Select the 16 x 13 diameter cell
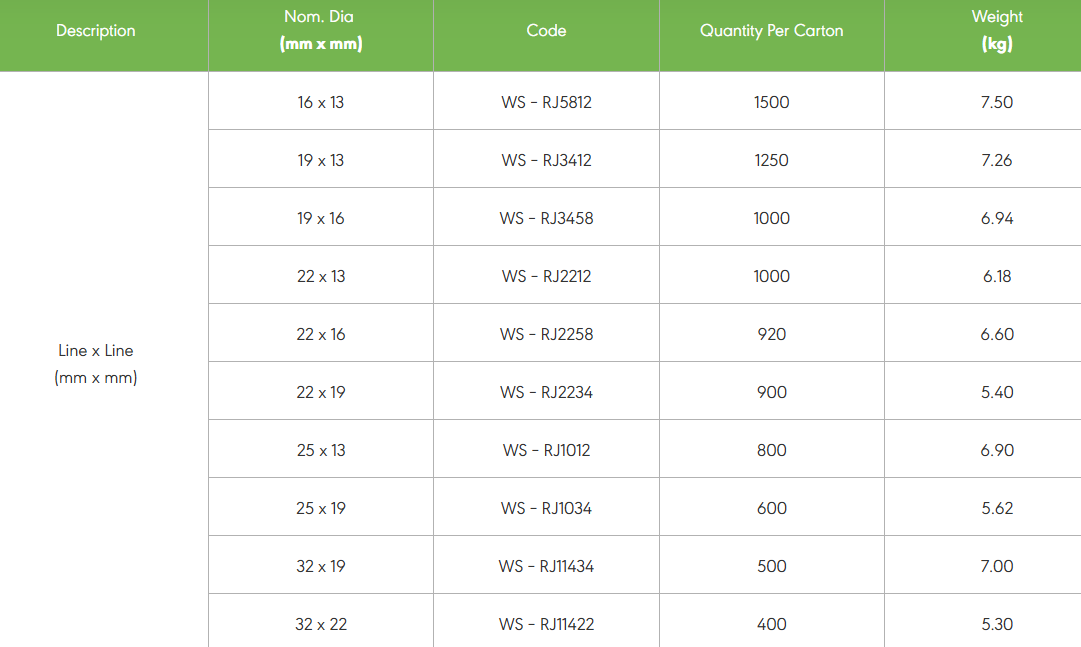This screenshot has height=647, width=1081. coord(320,102)
